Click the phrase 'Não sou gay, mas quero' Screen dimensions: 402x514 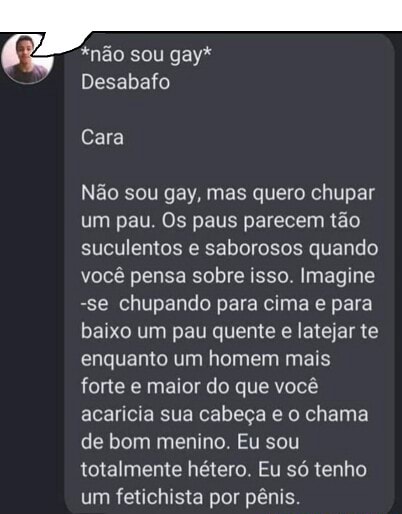pos(193,193)
